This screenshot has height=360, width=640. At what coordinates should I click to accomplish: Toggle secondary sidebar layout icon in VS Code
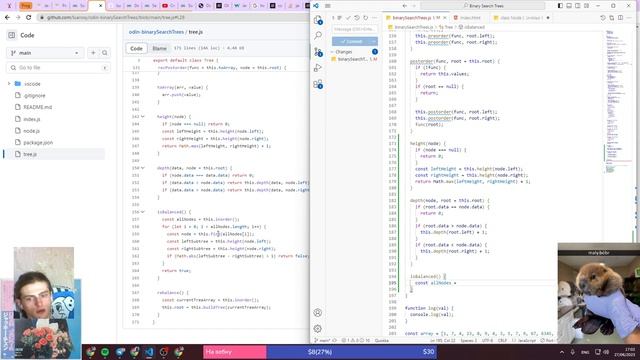[578, 6]
